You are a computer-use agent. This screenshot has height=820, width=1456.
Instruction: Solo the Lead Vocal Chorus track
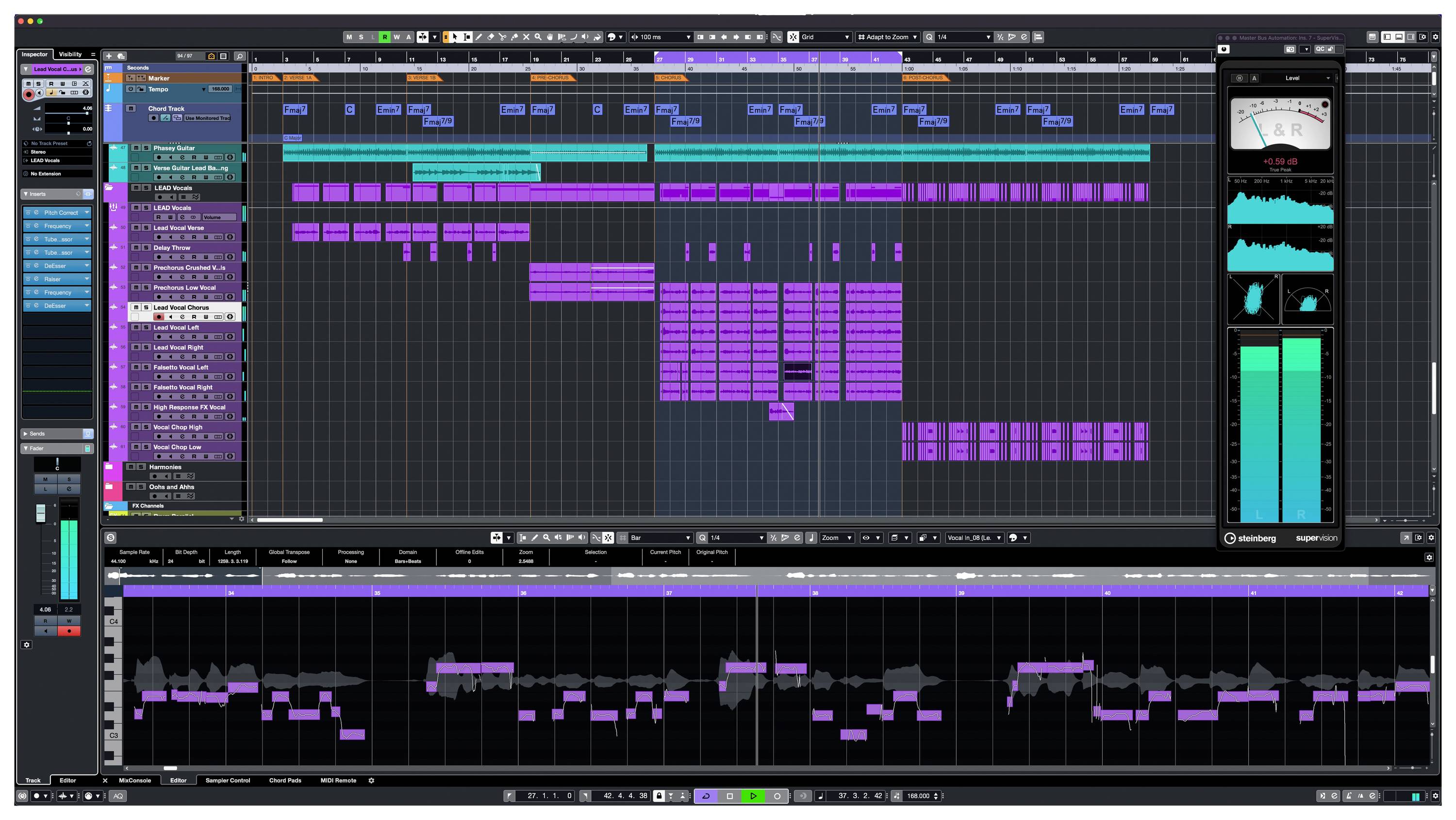point(145,308)
